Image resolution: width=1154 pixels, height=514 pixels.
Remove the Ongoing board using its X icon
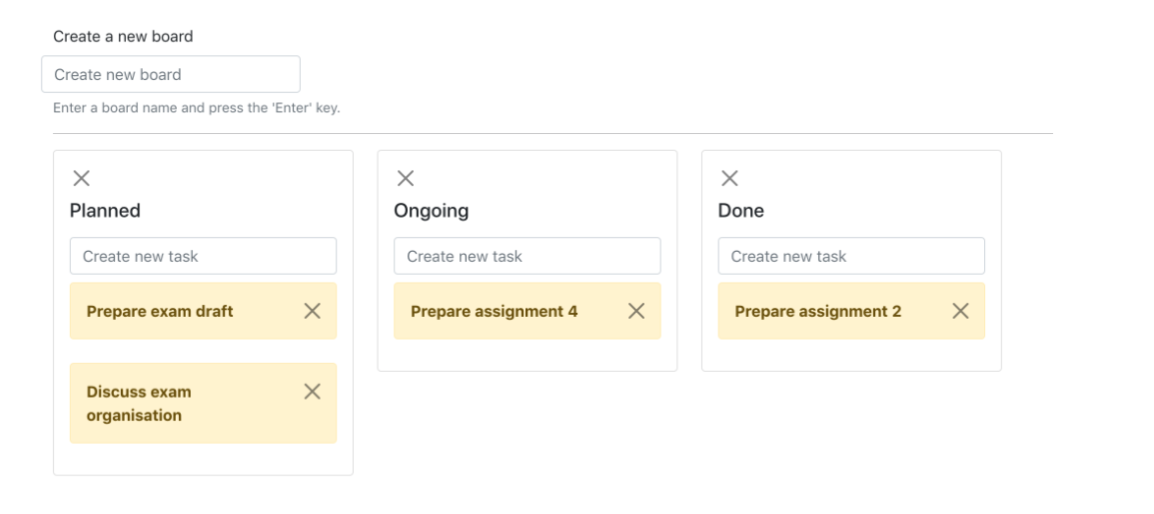point(405,178)
